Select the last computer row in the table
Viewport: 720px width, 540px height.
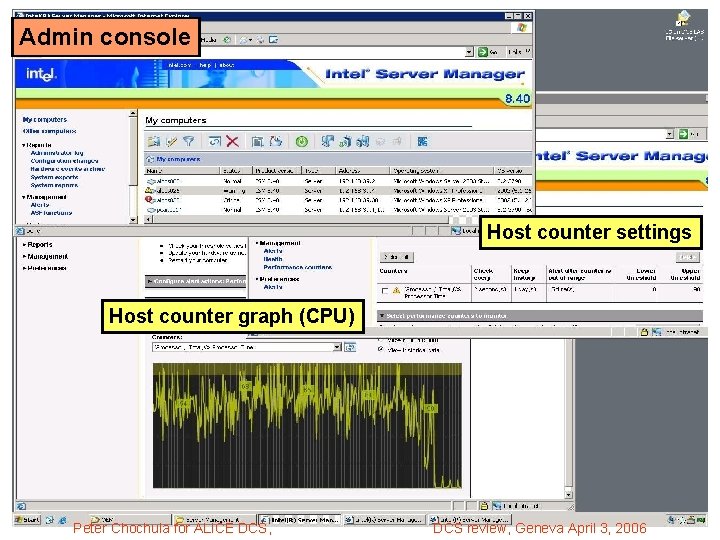click(338, 210)
